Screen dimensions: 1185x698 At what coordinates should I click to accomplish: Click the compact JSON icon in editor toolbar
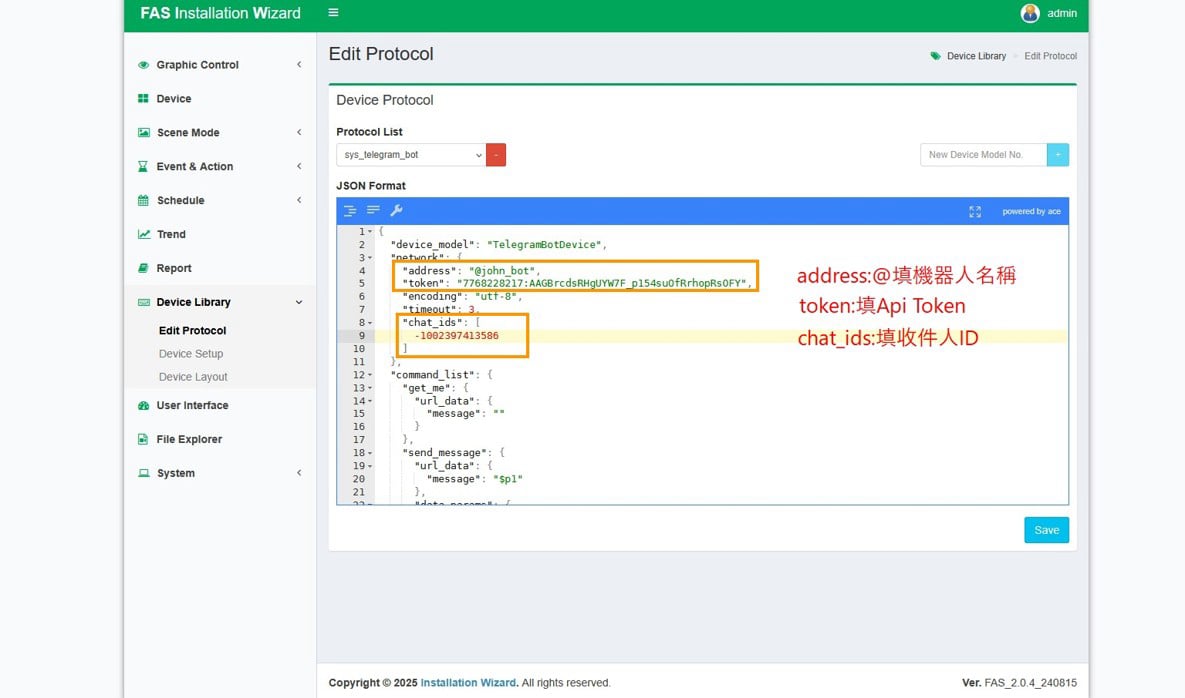(373, 211)
